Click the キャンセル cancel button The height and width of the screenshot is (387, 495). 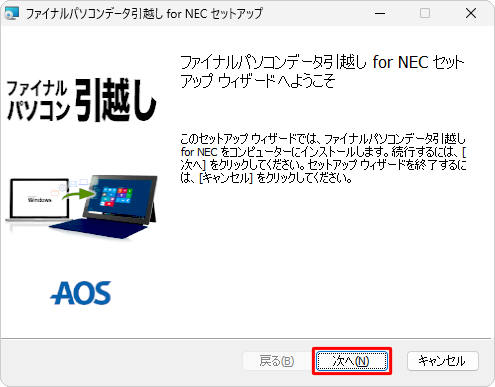tap(443, 361)
